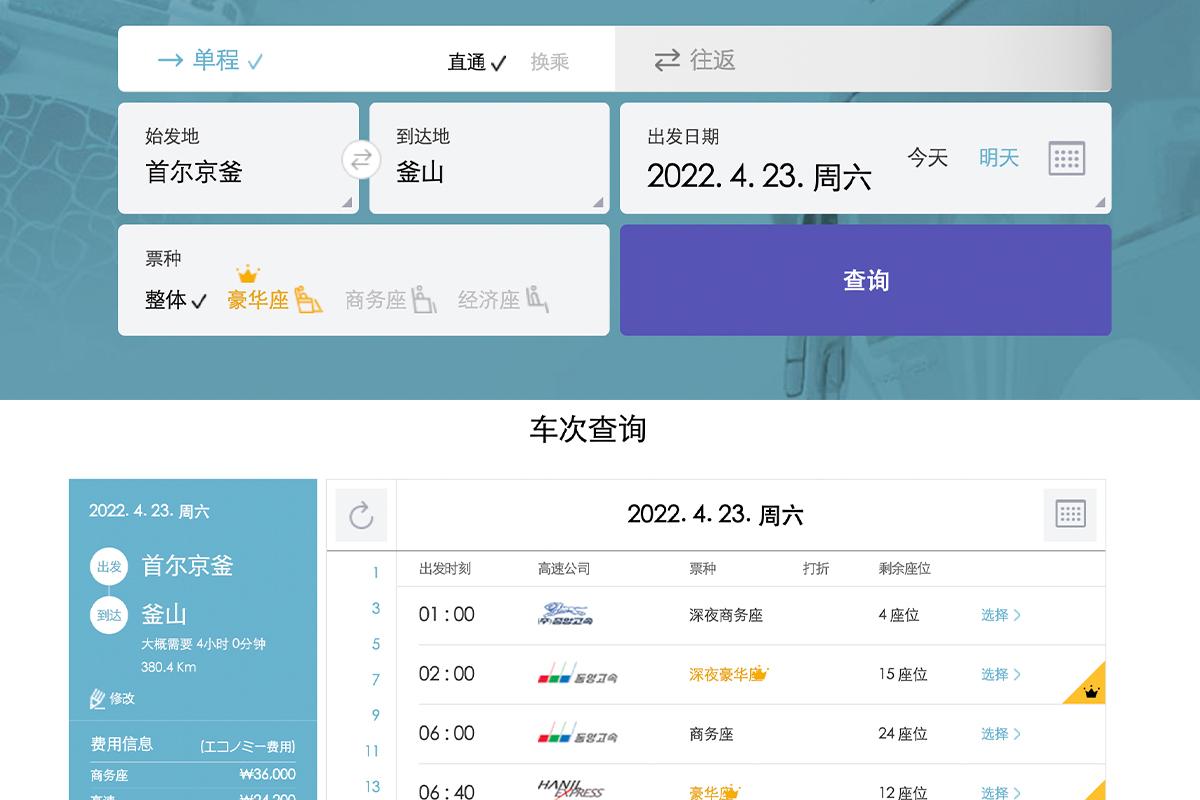Switch to the 换乘 transfer tab
1200x800 pixels.
click(x=548, y=60)
